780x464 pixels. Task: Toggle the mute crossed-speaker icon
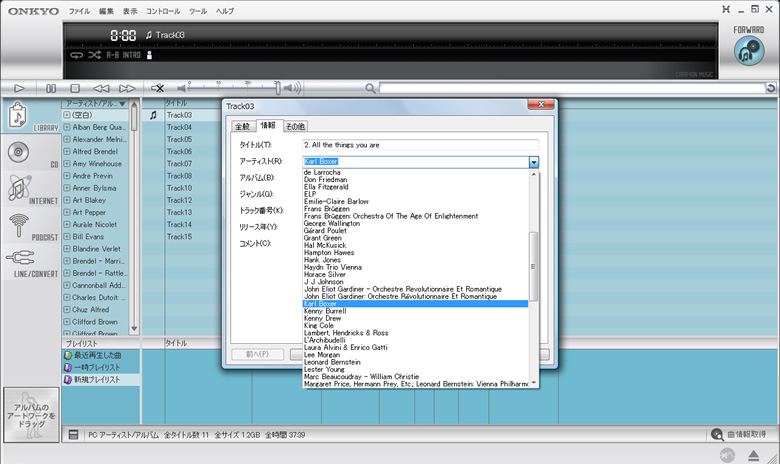click(158, 89)
